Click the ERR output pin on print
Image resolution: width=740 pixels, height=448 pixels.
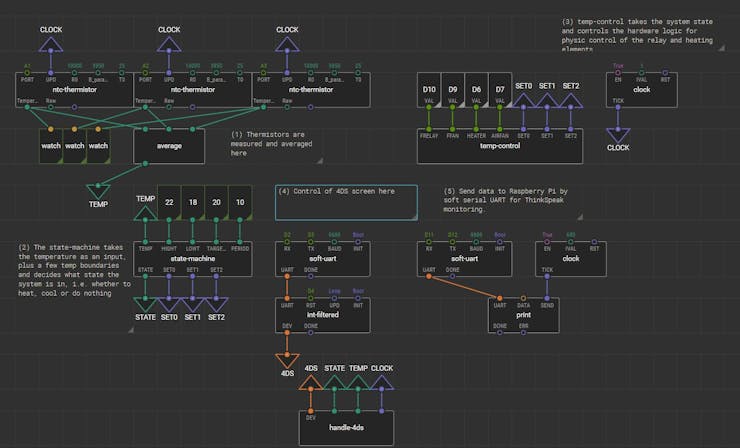521,331
